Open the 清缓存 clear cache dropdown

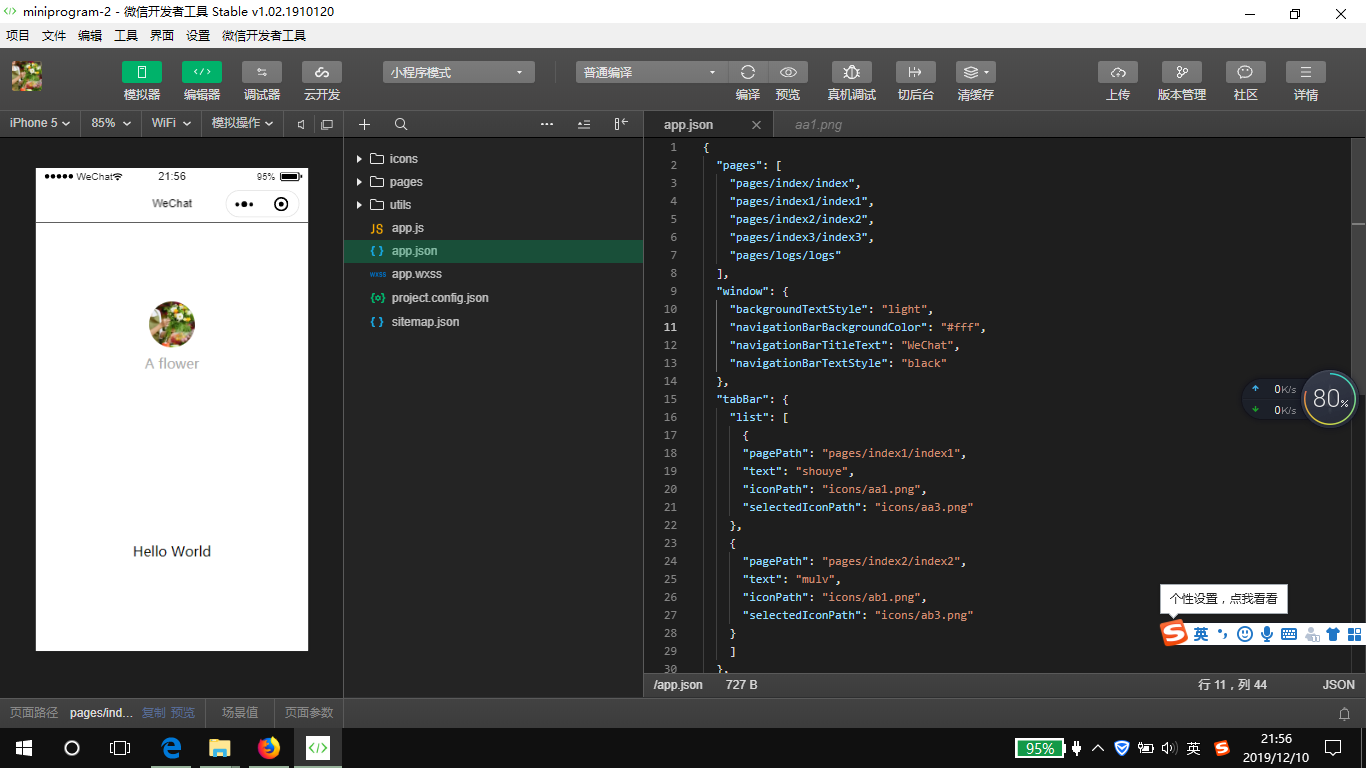[x=976, y=72]
